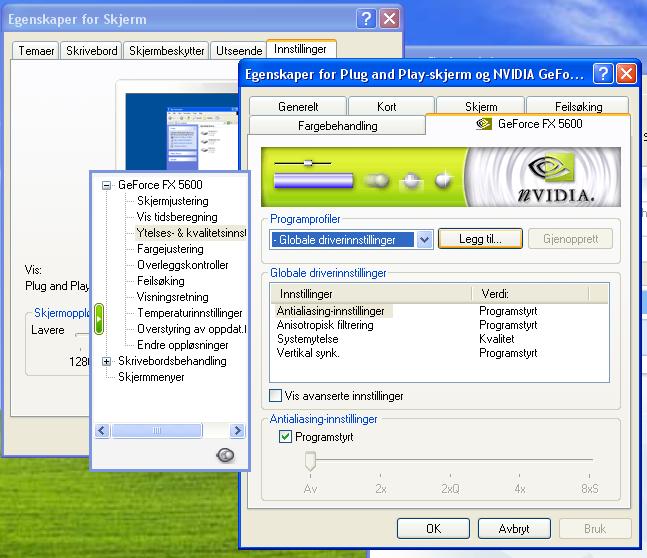Confirm with the OK button
The width and height of the screenshot is (647, 558).
pyautogui.click(x=433, y=529)
